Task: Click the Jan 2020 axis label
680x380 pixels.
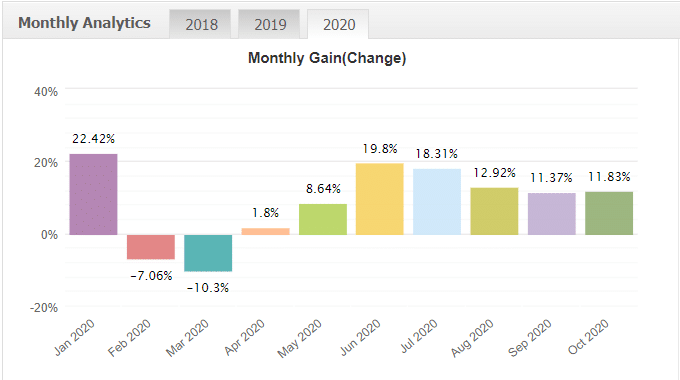Action: click(75, 337)
